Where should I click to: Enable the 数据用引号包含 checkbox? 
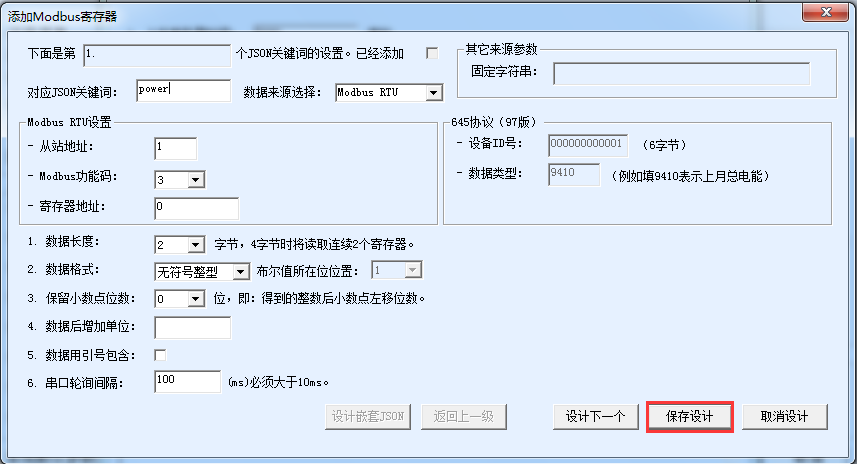point(160,355)
